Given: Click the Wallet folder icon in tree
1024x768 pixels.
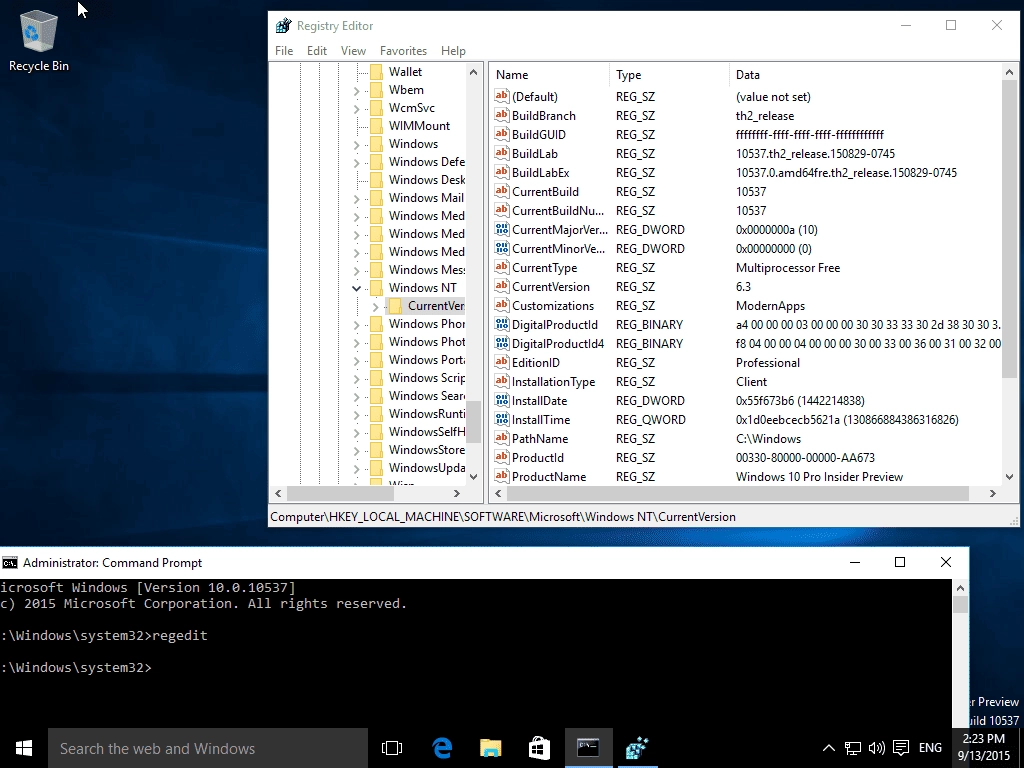Looking at the screenshot, I should (377, 71).
